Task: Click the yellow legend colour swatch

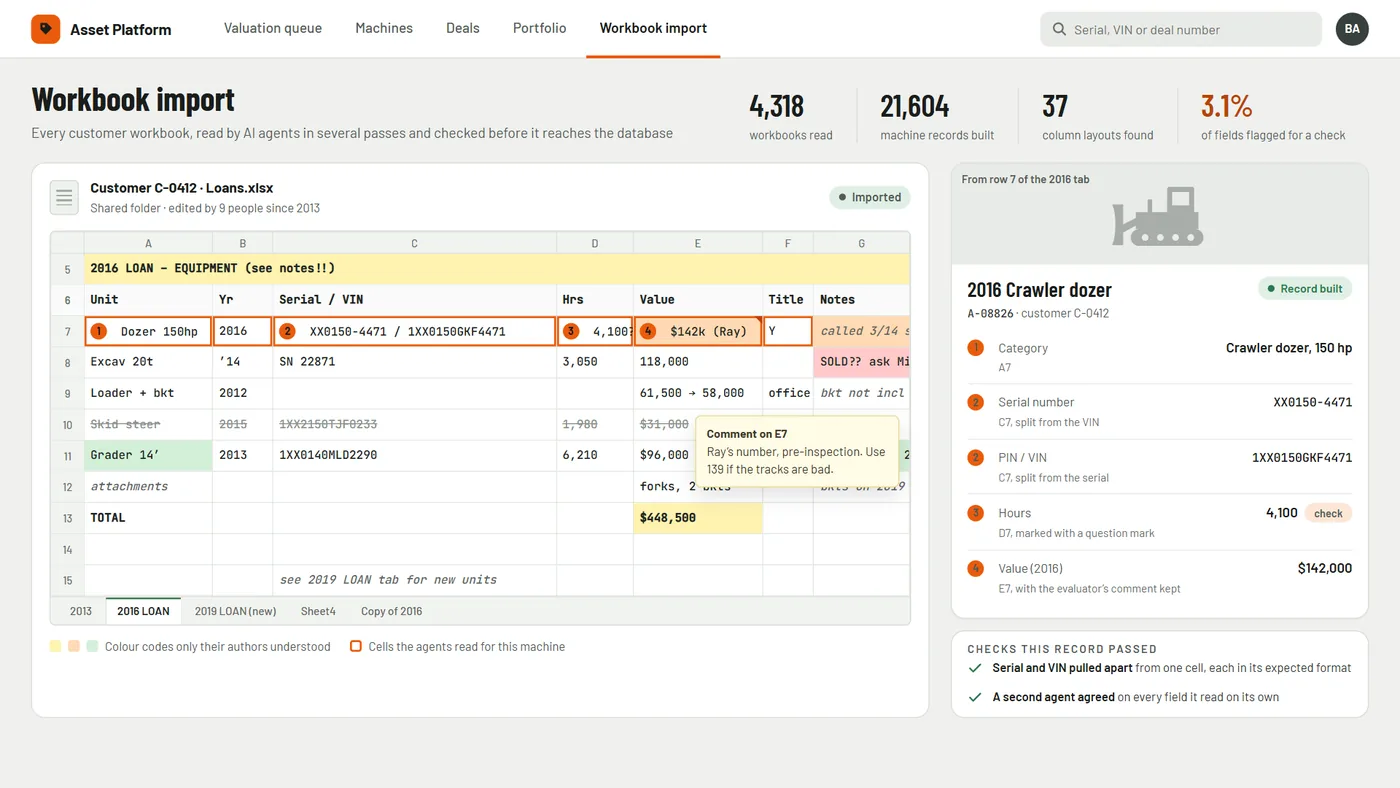Action: pyautogui.click(x=56, y=646)
